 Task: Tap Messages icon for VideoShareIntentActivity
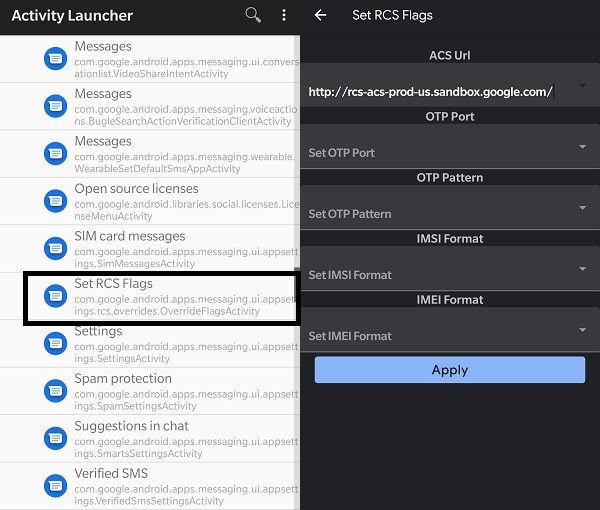pos(55,59)
